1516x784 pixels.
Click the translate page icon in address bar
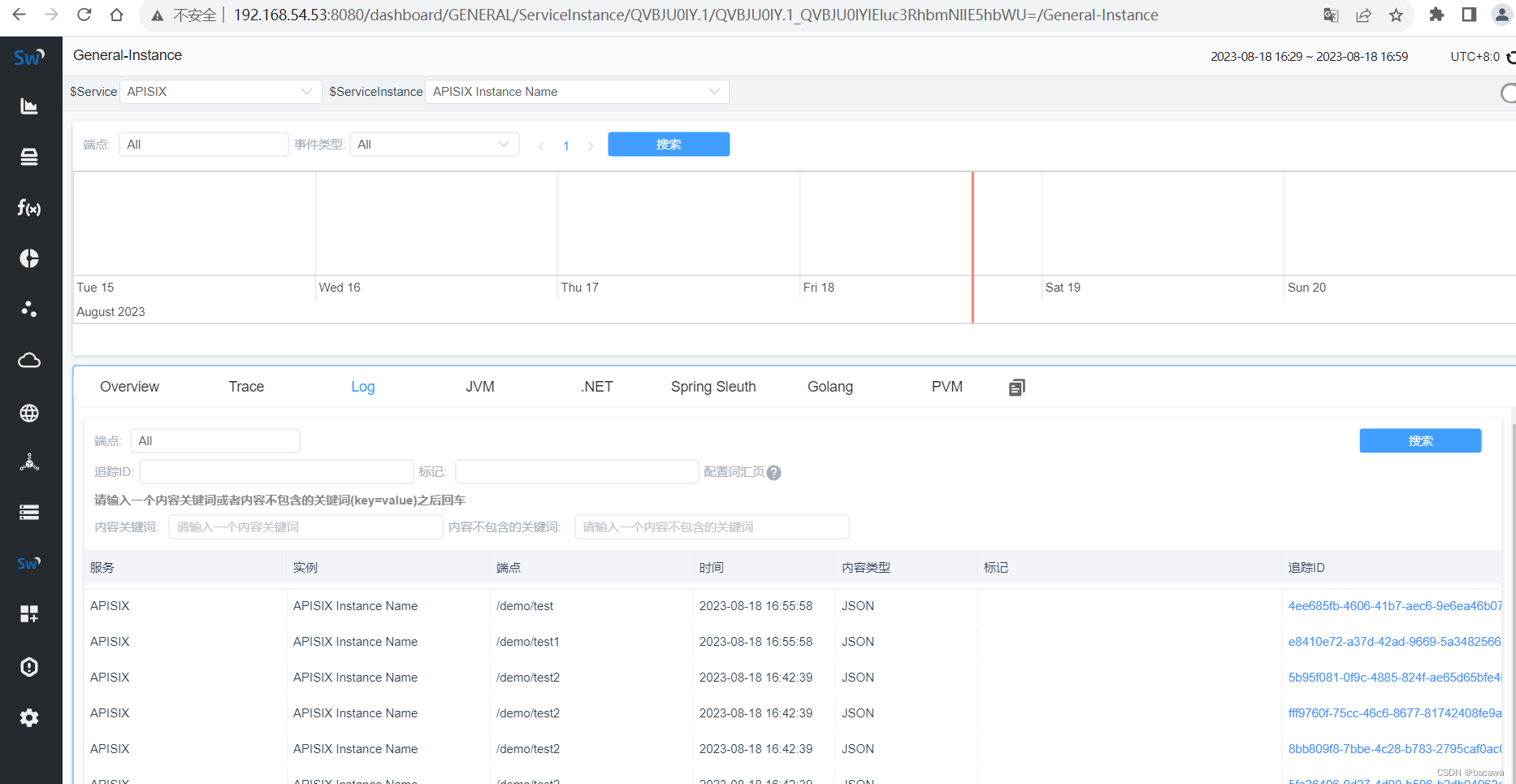click(x=1331, y=15)
